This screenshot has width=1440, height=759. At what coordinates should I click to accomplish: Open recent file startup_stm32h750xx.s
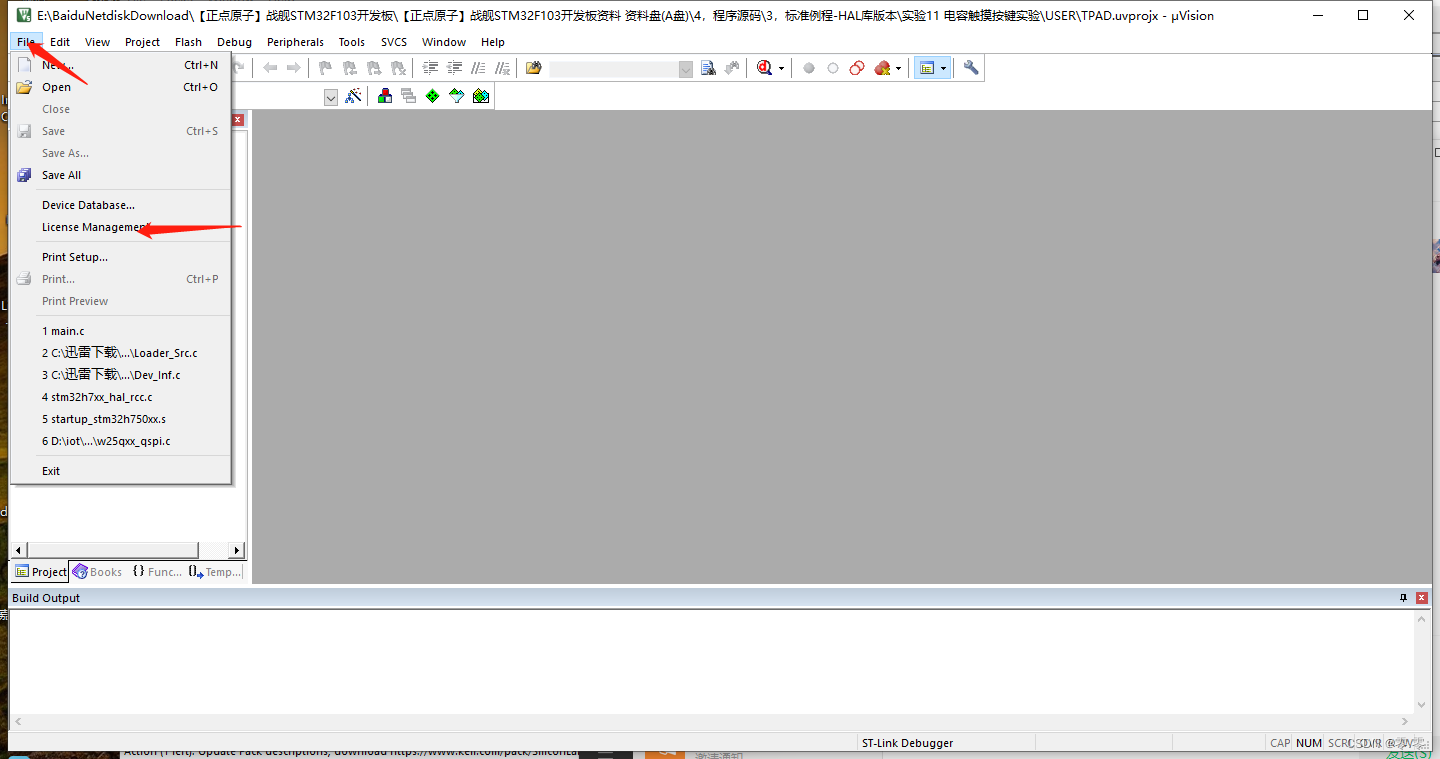tap(121, 419)
